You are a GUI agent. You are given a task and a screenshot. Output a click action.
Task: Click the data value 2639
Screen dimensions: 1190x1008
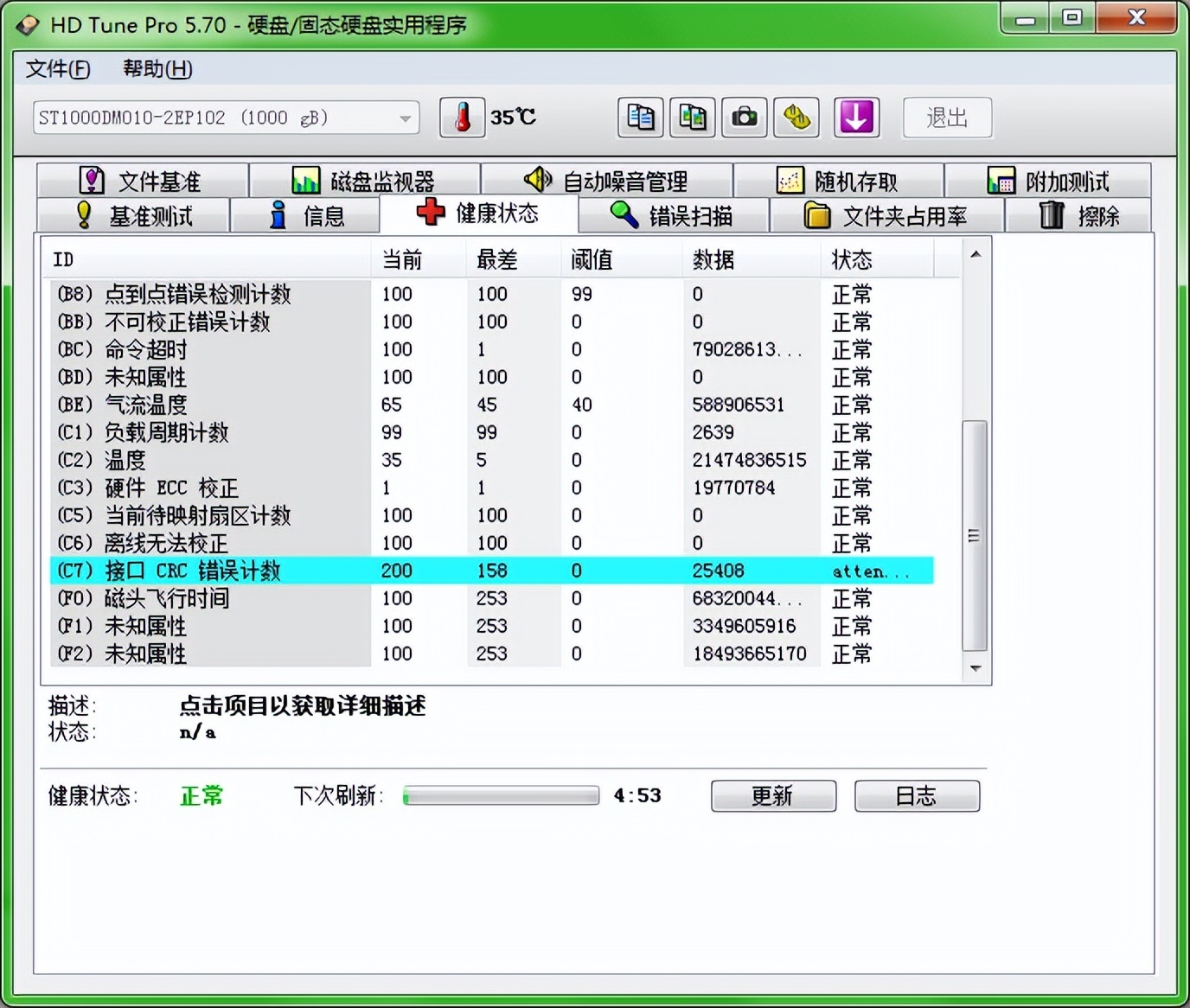[x=713, y=432]
